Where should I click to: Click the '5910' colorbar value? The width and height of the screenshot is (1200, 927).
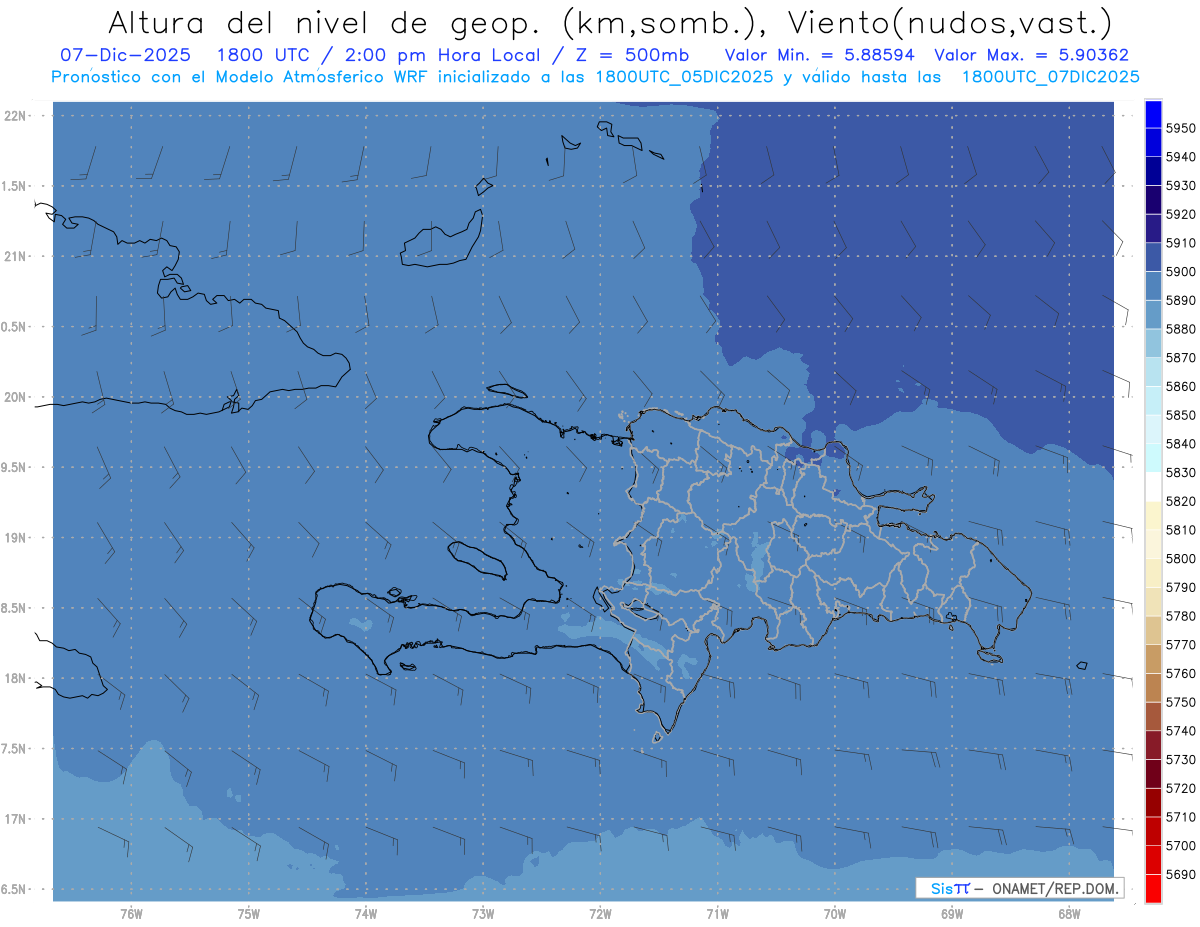point(1181,243)
